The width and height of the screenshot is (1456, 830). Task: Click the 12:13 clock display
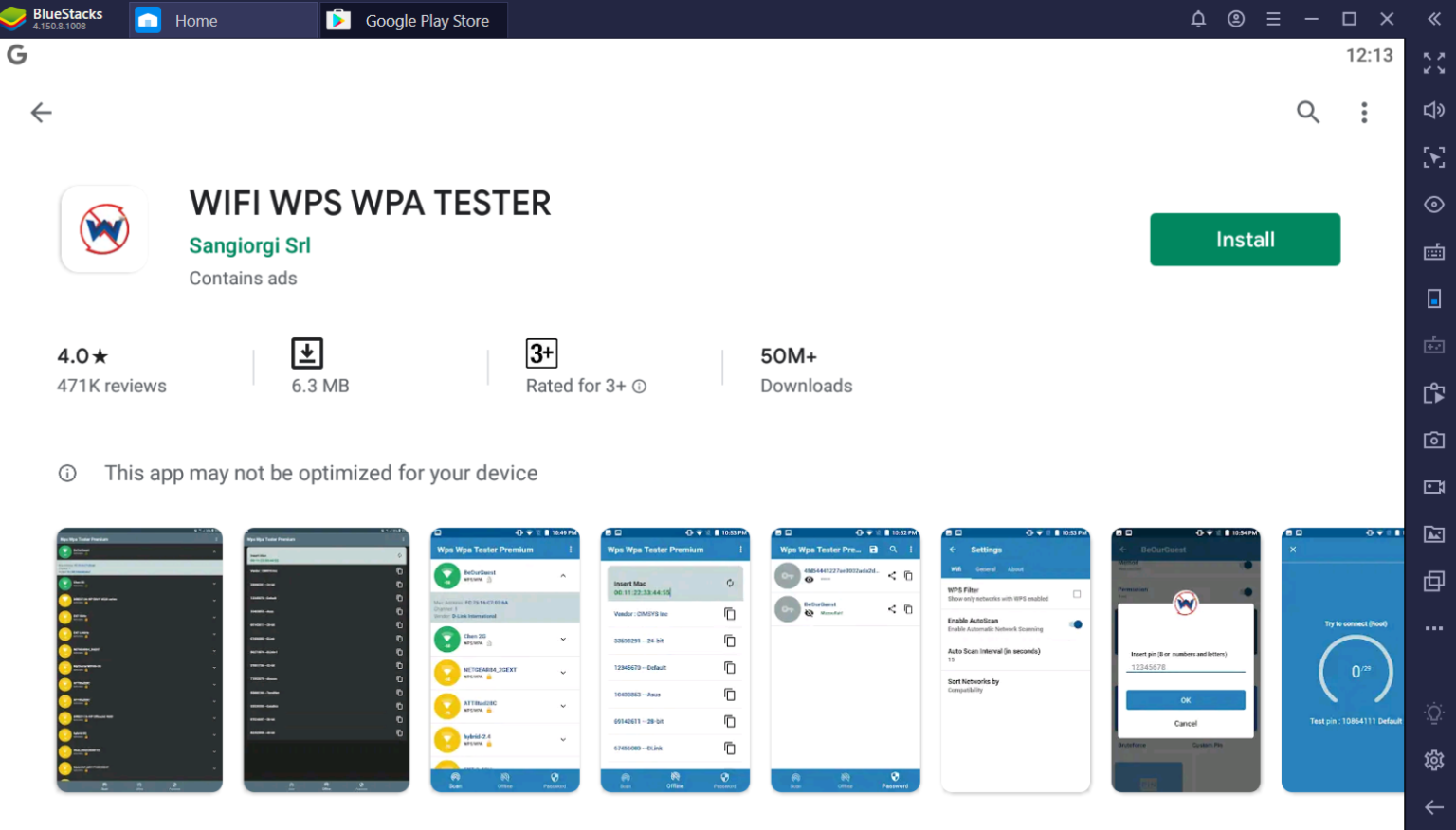point(1369,56)
